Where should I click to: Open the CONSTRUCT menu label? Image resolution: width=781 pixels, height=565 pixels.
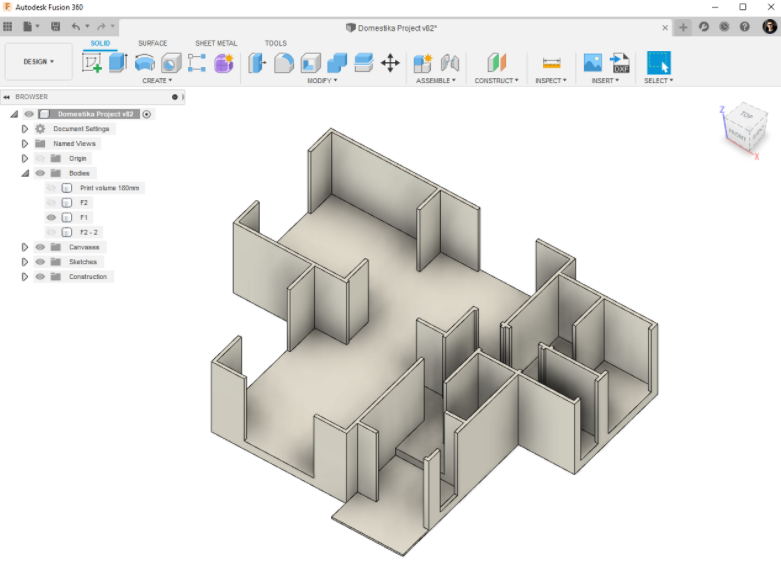(x=496, y=81)
